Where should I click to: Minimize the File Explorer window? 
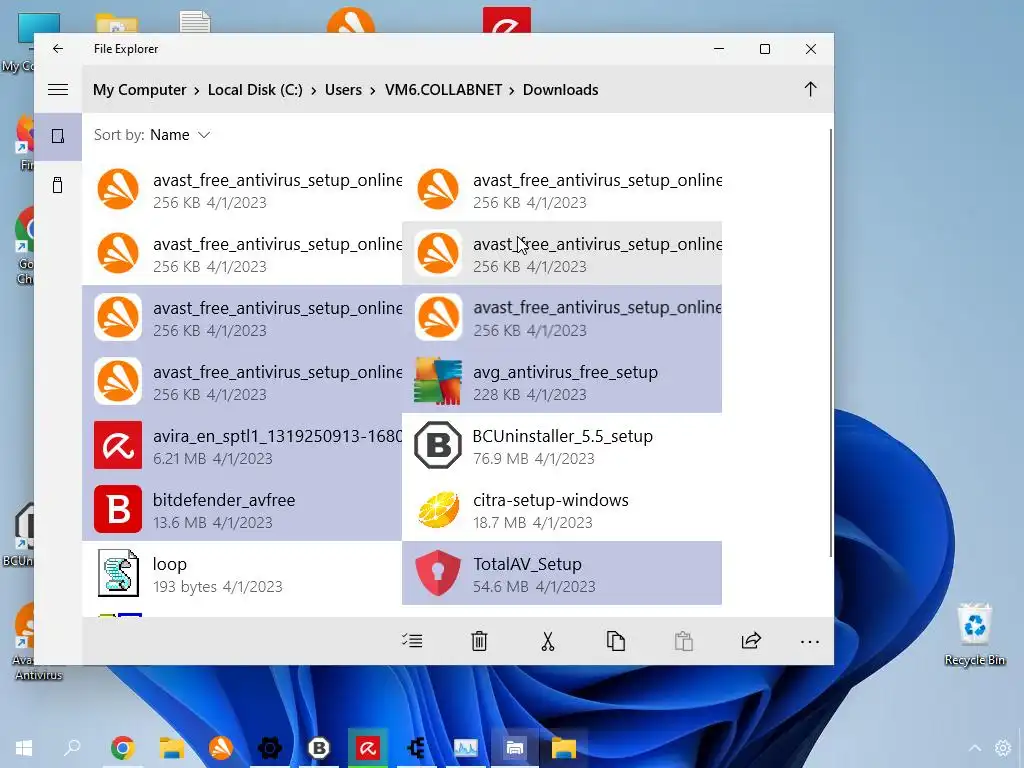(x=719, y=49)
